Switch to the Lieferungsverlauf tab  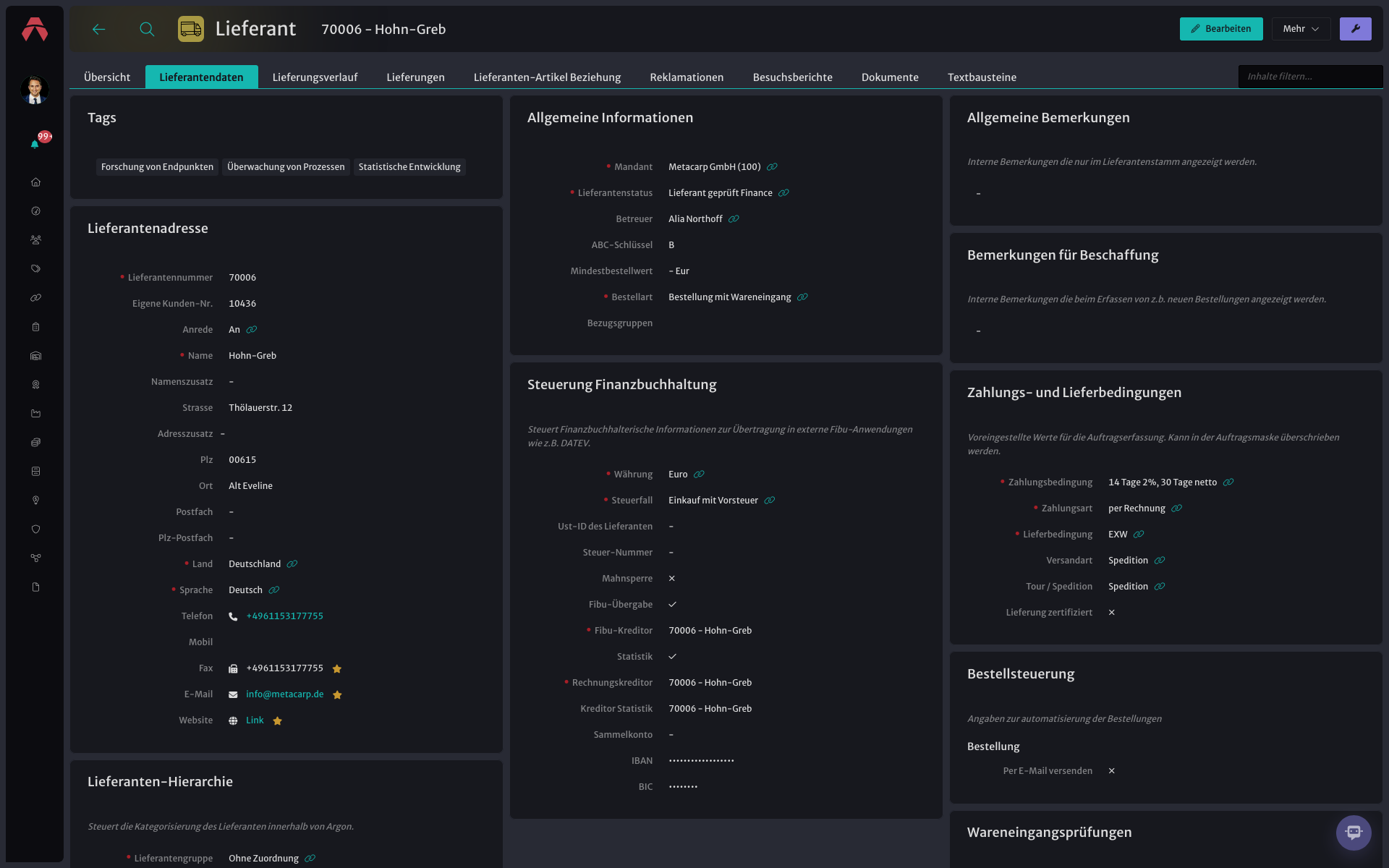coord(315,77)
